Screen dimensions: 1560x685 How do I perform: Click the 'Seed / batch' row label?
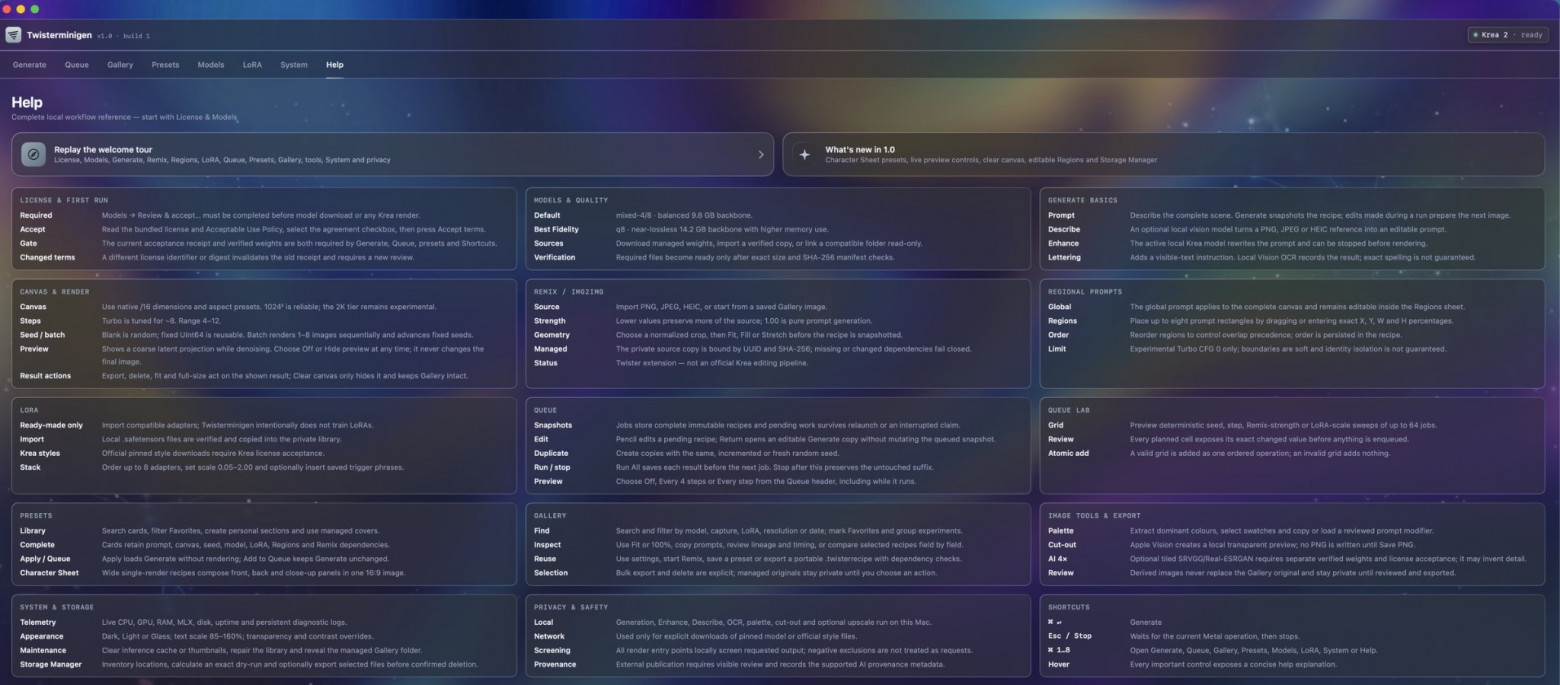[42, 334]
